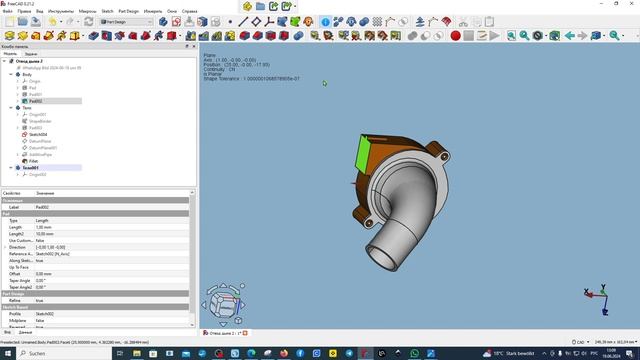Click the blue info icon in toolbar
Image resolution: width=640 pixels, height=360 pixels.
pyautogui.click(x=325, y=22)
